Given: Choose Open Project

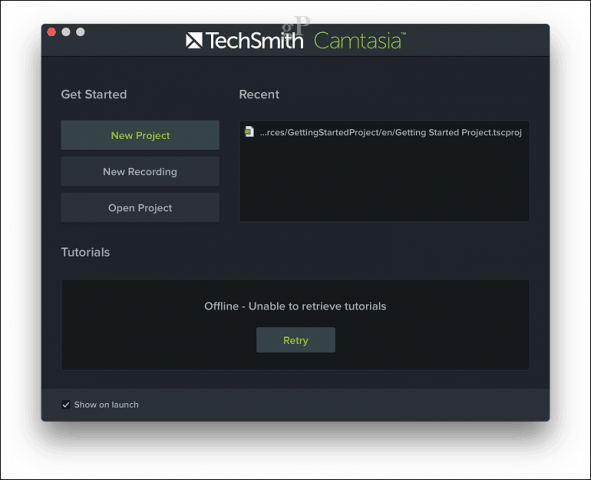Looking at the screenshot, I should [x=140, y=208].
